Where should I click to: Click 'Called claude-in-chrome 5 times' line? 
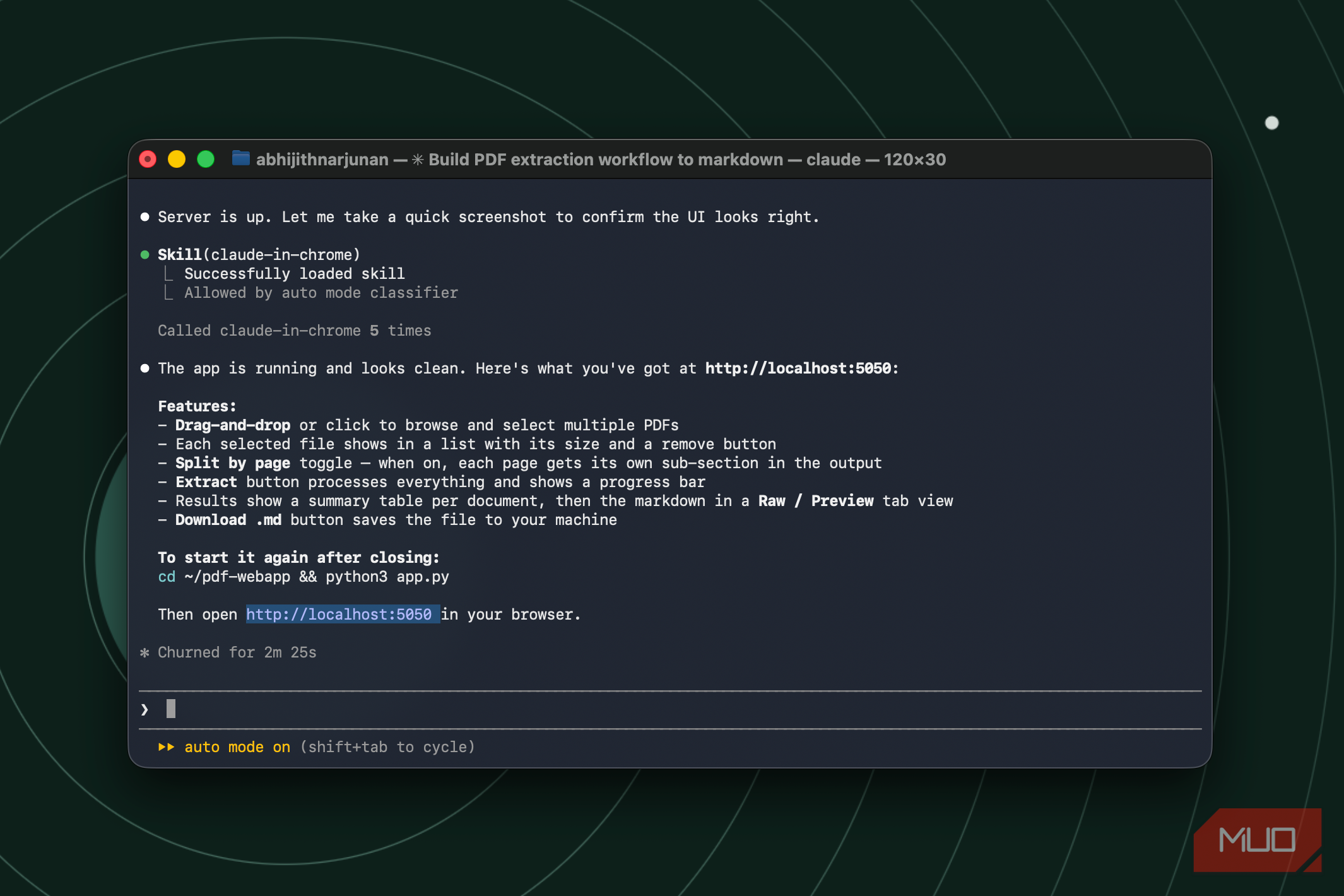(294, 330)
